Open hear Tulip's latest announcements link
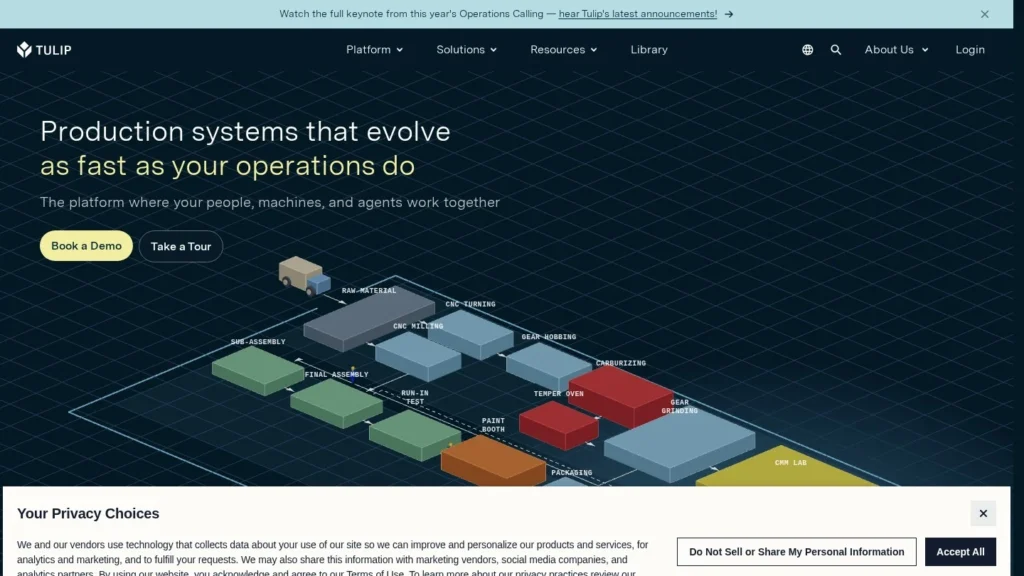 (637, 14)
